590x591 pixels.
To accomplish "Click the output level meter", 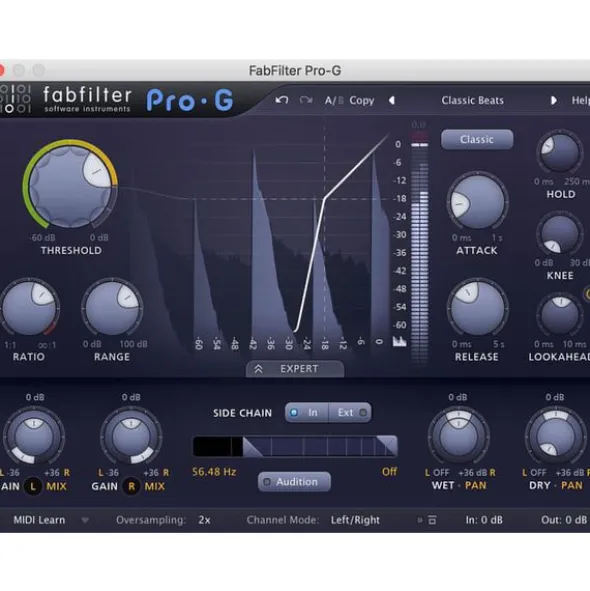I will click(420, 249).
